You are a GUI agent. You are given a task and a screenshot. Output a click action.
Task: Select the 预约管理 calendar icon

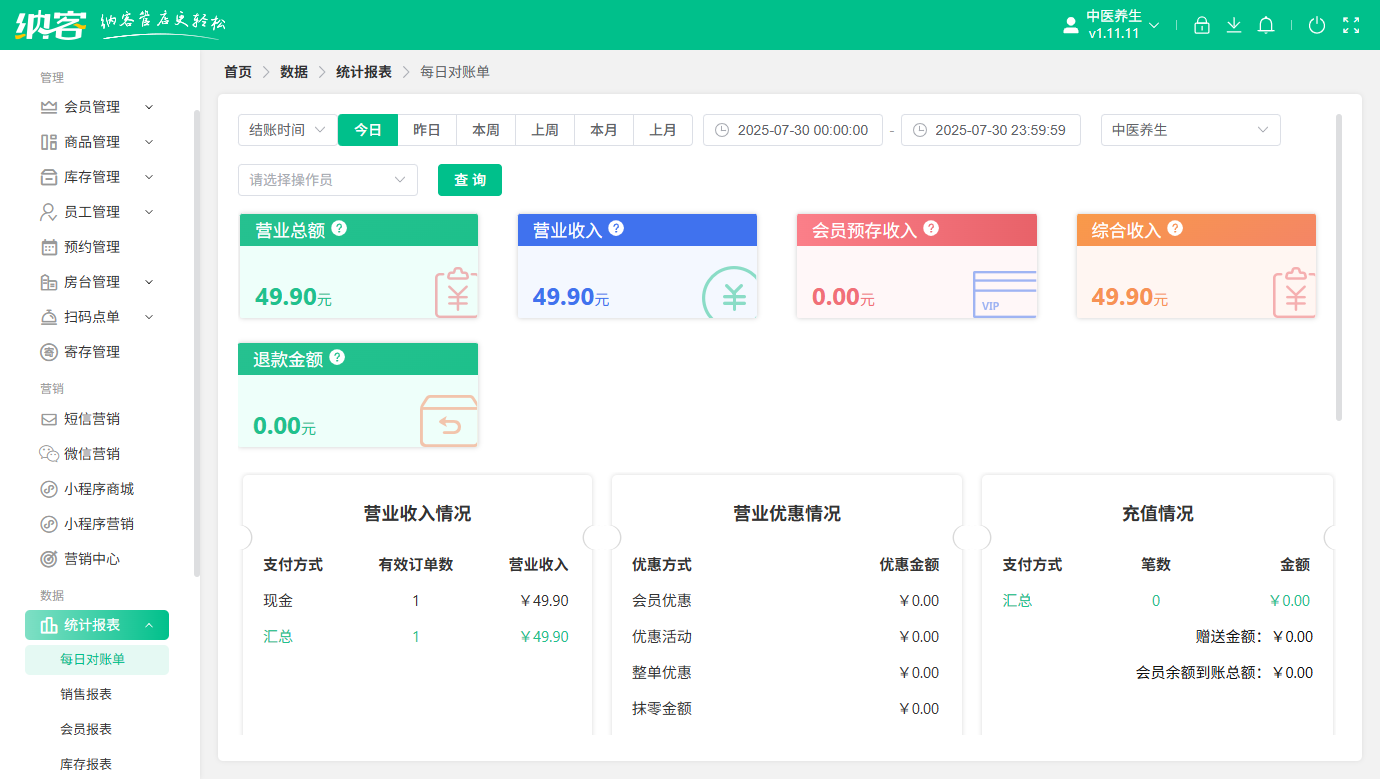(x=51, y=247)
